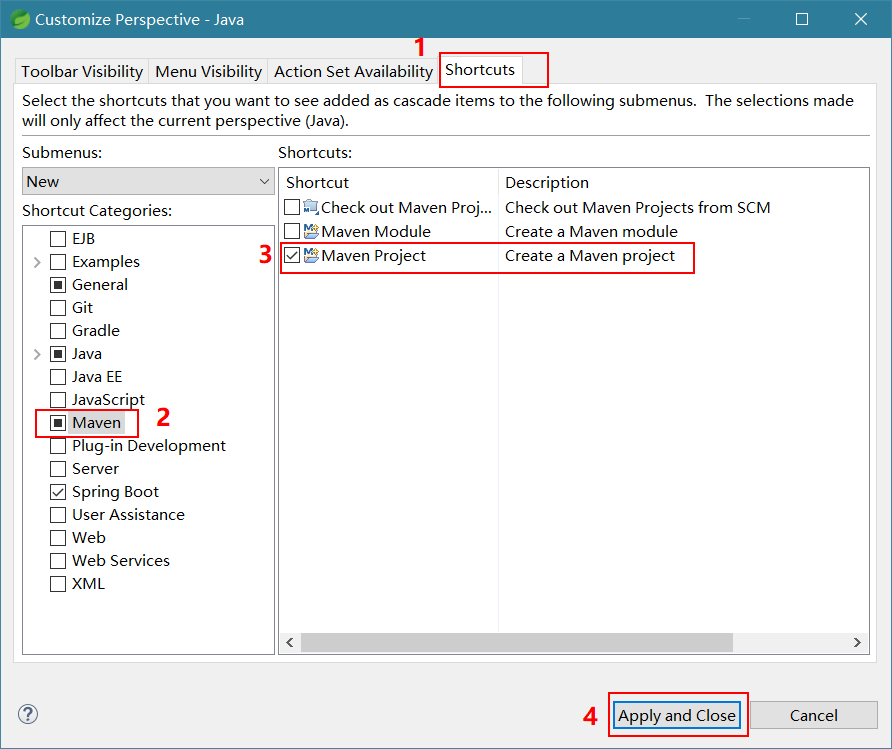Expand the Java tree node

tap(37, 354)
